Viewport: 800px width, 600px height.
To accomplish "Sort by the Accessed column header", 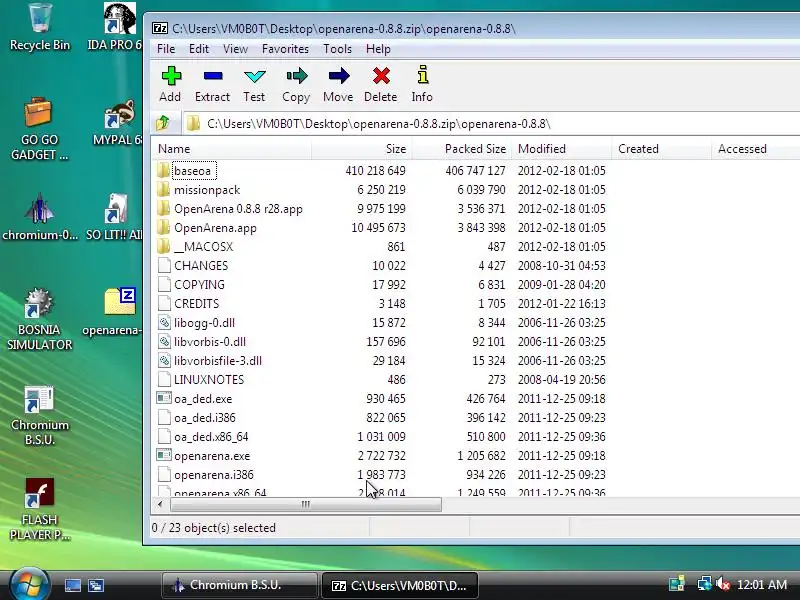I will [756, 149].
